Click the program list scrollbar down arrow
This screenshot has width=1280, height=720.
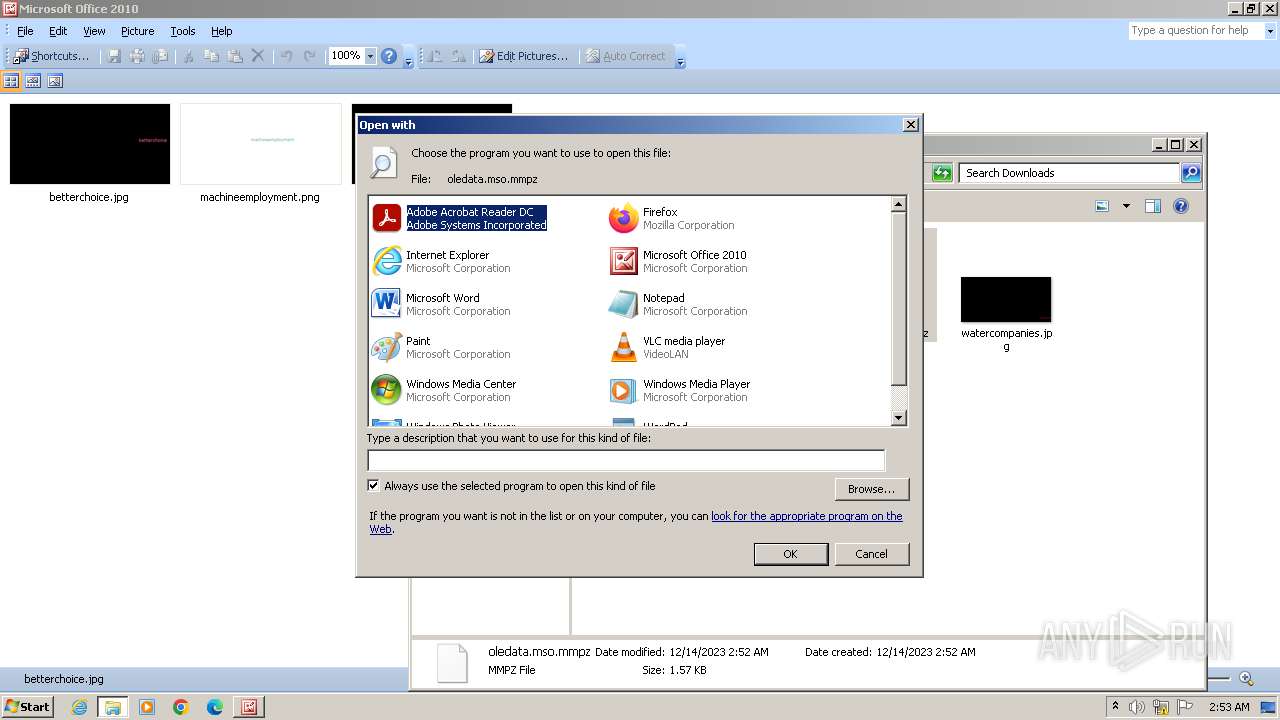898,418
